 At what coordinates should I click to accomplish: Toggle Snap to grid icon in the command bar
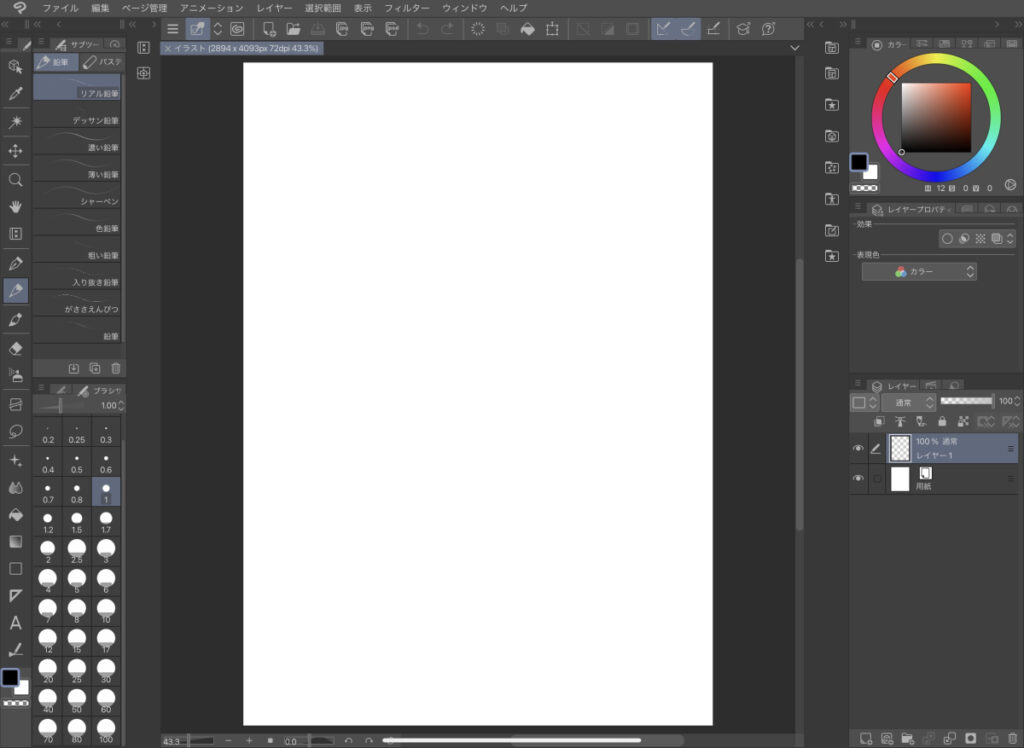[x=713, y=29]
